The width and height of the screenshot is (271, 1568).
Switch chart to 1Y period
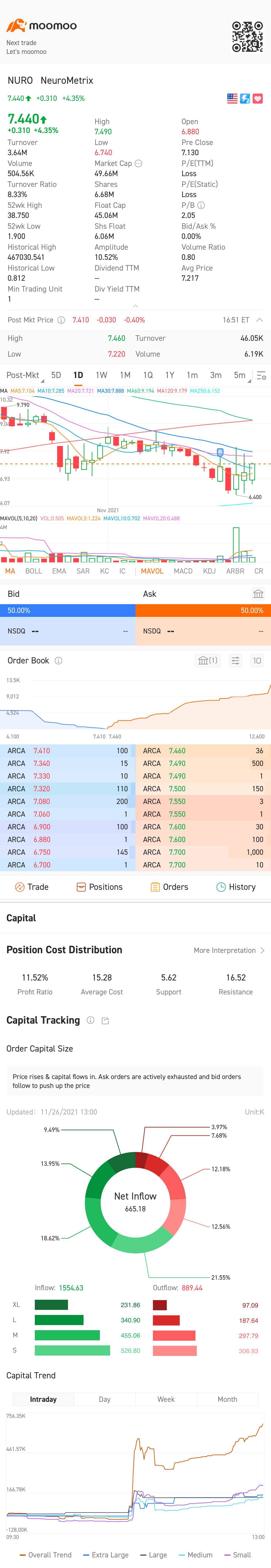169,376
